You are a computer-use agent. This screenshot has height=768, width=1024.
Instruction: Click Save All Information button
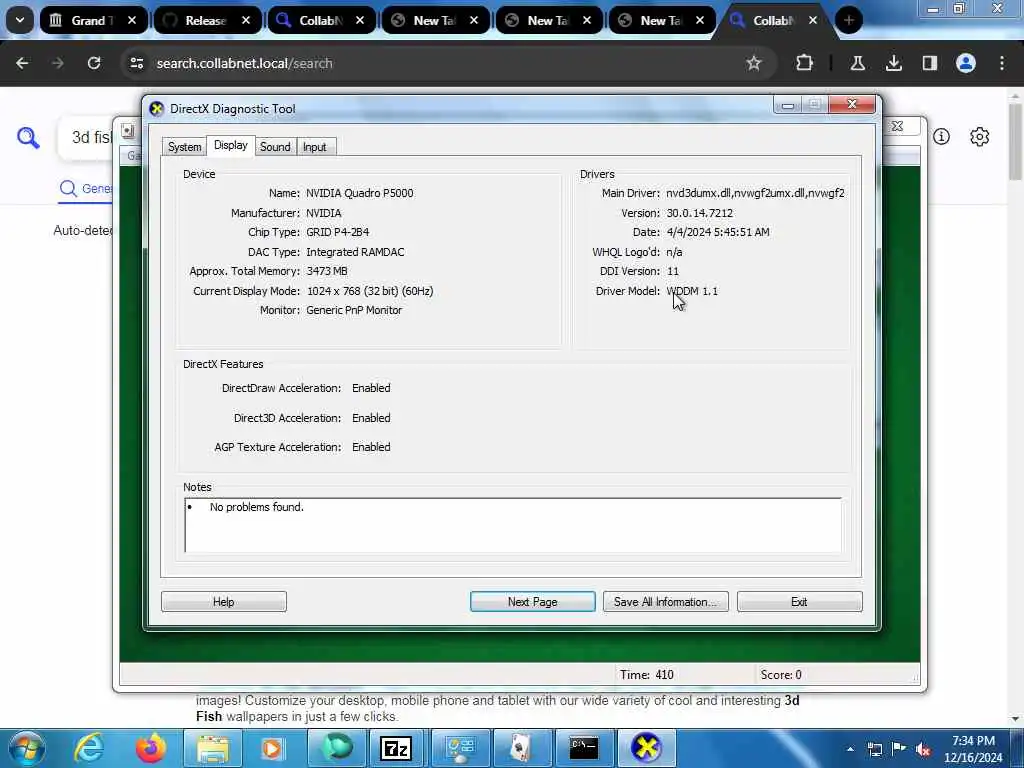(665, 601)
